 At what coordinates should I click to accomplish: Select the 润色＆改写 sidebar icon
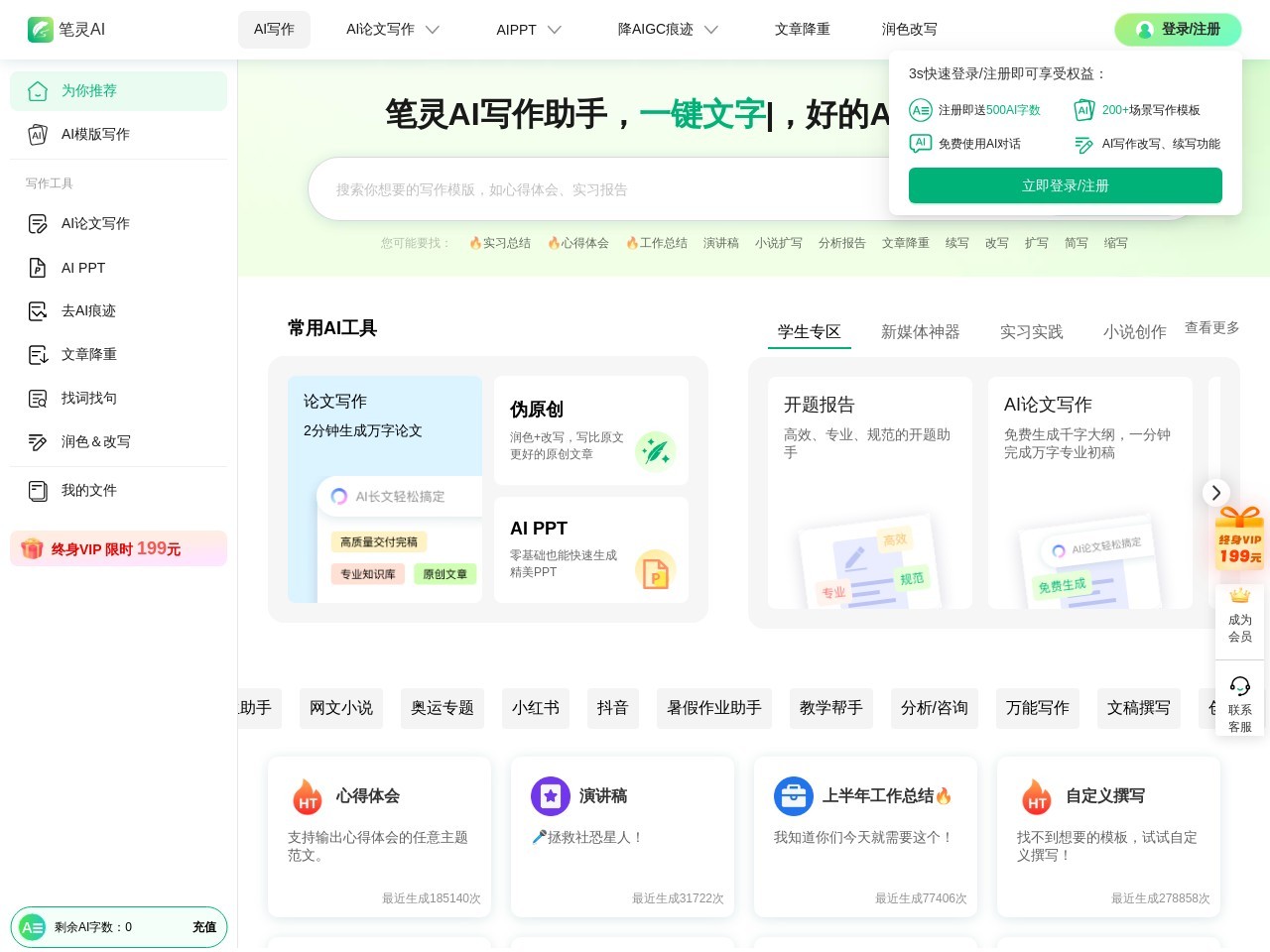(x=38, y=442)
